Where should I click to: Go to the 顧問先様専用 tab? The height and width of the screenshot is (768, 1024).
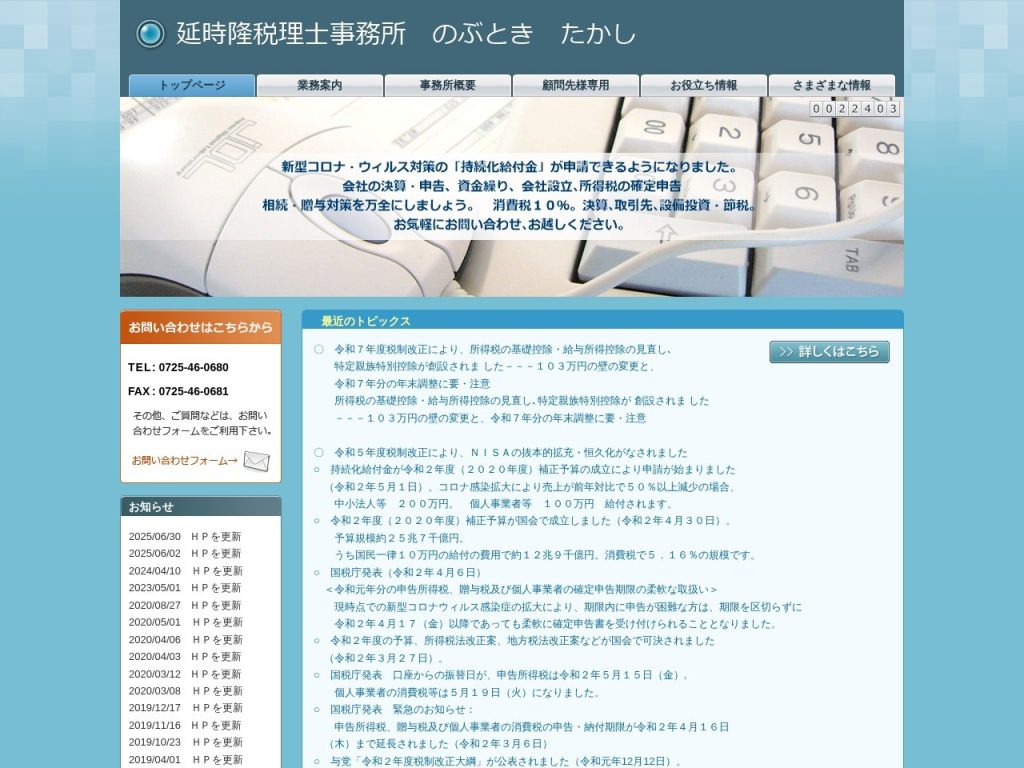[576, 86]
